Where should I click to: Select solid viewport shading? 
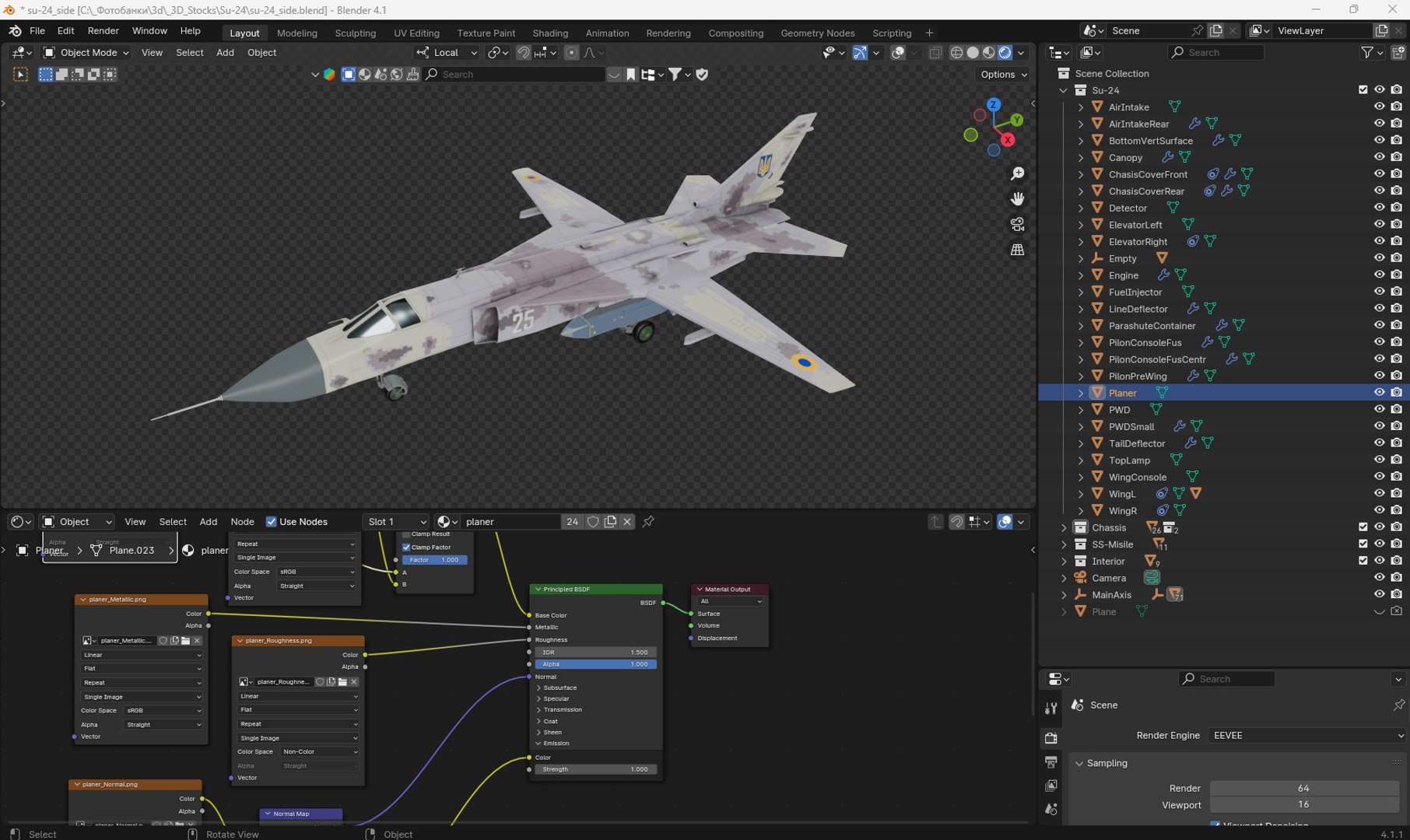[973, 53]
